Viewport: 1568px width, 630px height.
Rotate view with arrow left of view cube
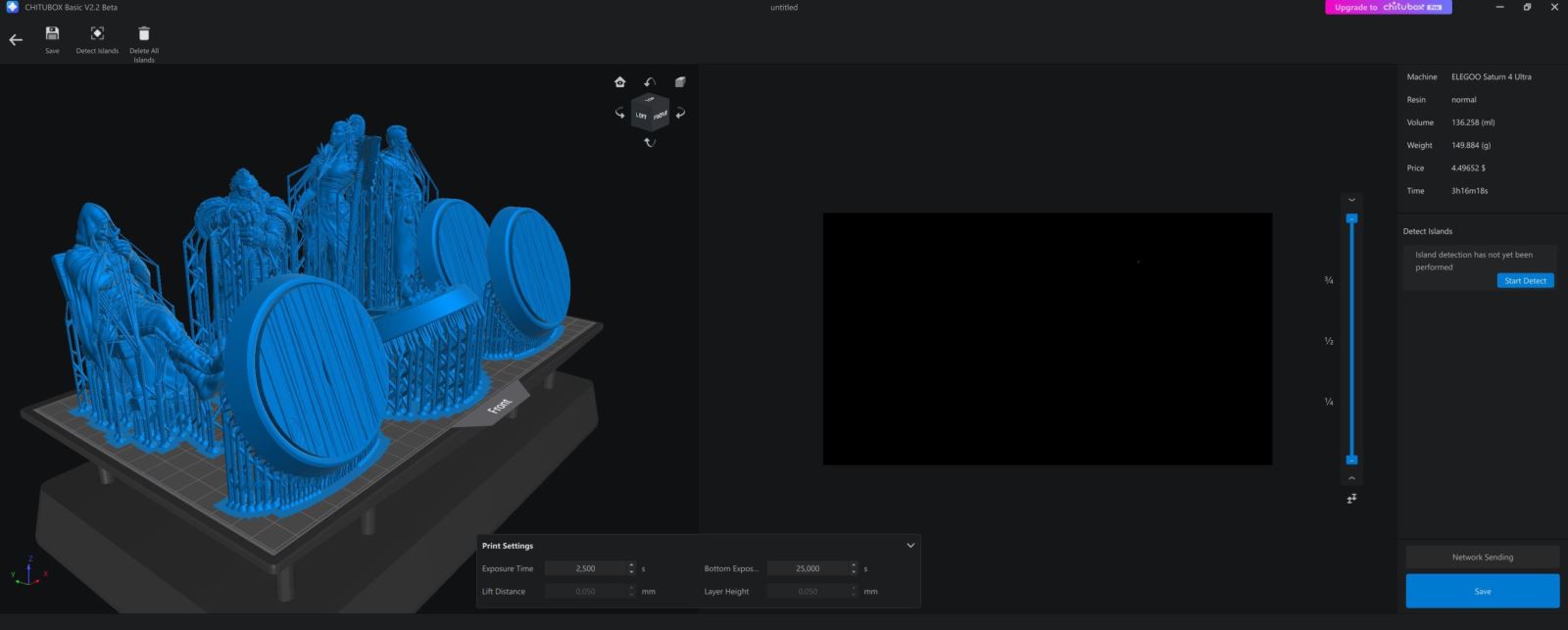(619, 113)
